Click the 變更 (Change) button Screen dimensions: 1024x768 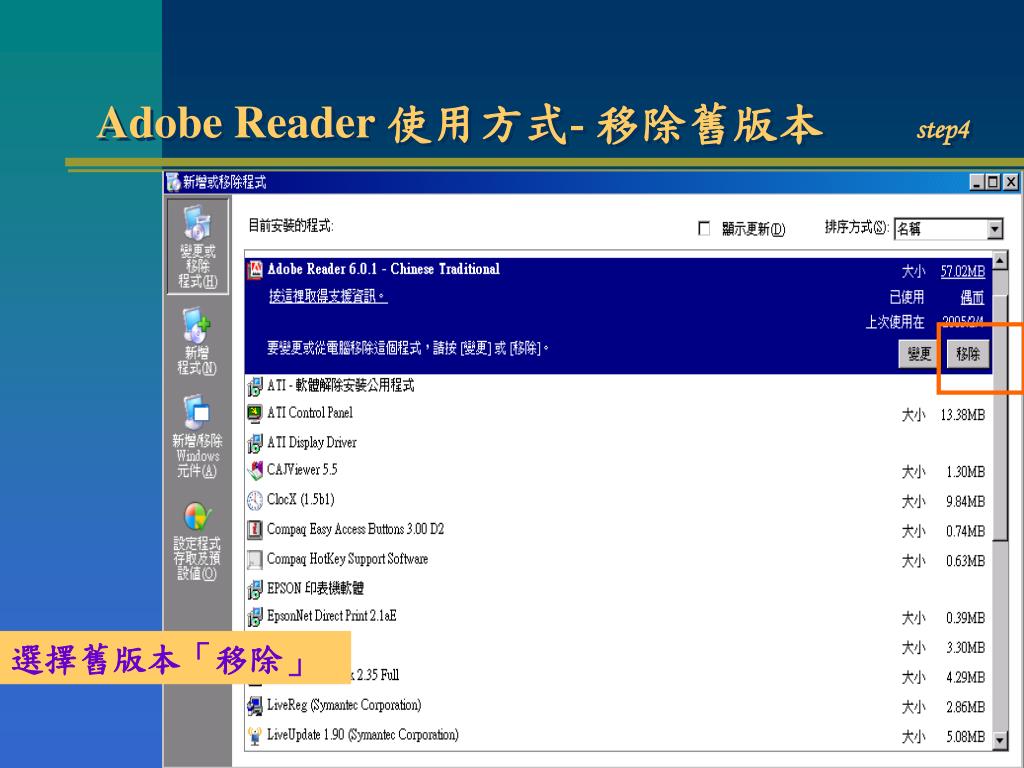pyautogui.click(x=920, y=354)
